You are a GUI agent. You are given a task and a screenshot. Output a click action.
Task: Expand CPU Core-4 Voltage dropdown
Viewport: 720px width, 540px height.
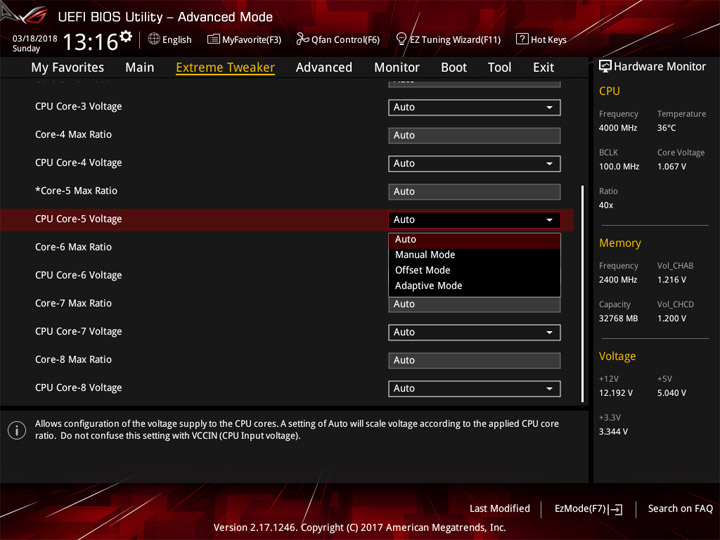pos(474,164)
